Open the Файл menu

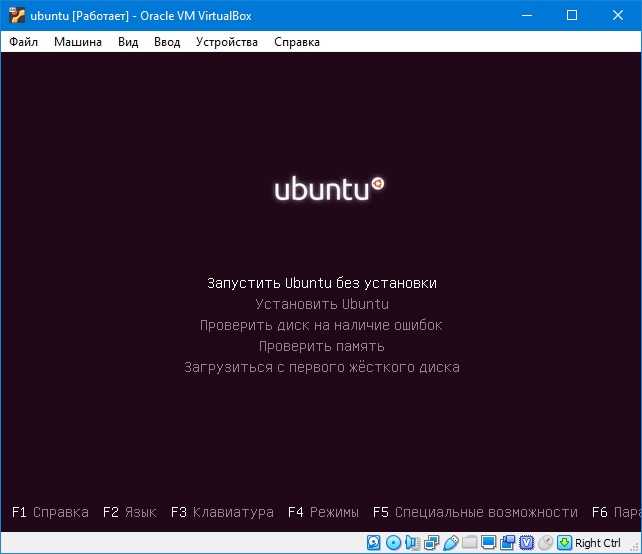[x=23, y=42]
